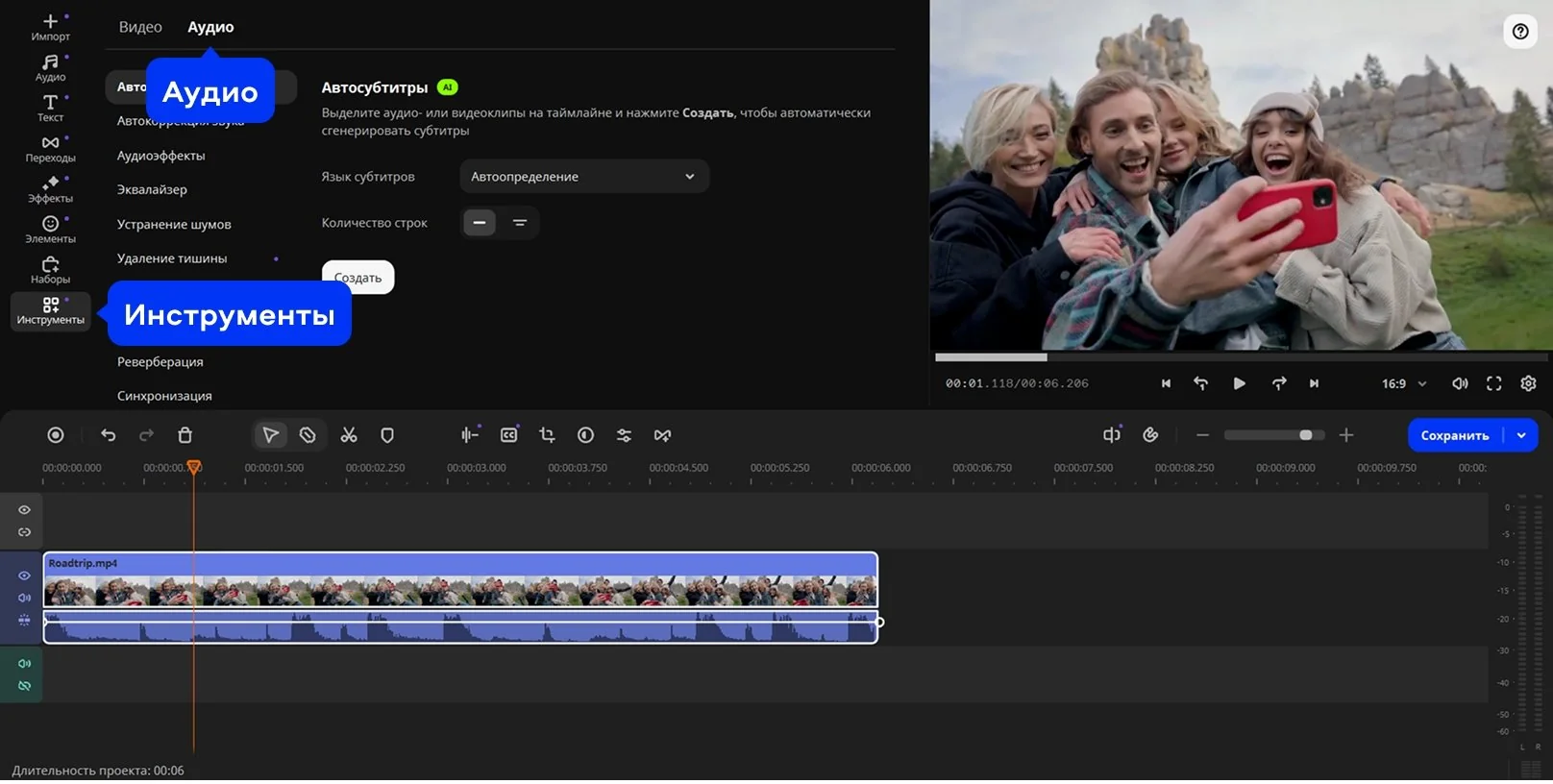Image resolution: width=1553 pixels, height=784 pixels.
Task: Expand the subtitle language Автоопределение dropdown
Action: click(583, 177)
